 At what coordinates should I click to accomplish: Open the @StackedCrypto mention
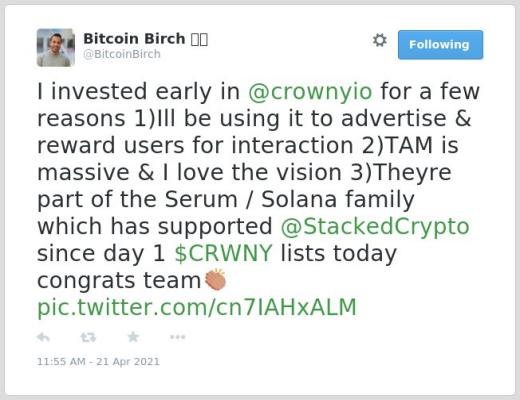tap(375, 227)
